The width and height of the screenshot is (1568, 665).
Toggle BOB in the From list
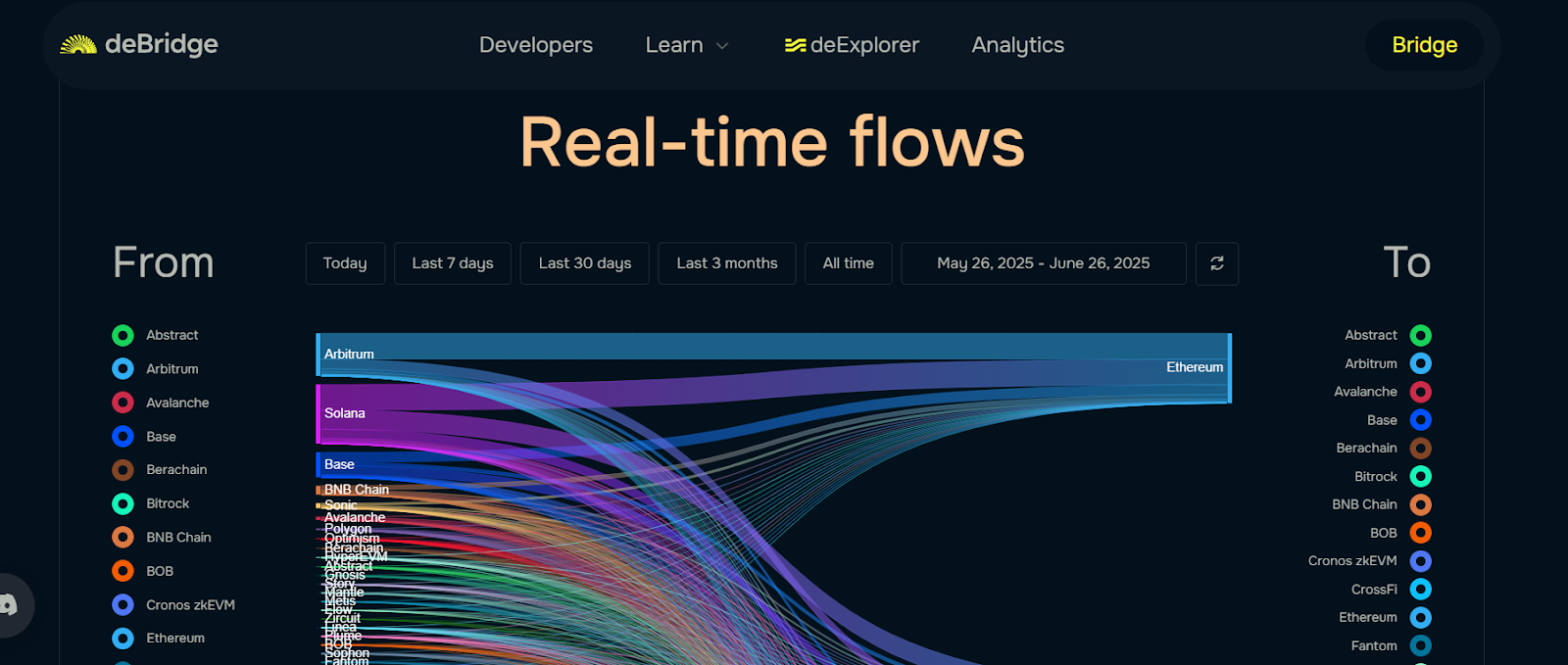tap(142, 571)
